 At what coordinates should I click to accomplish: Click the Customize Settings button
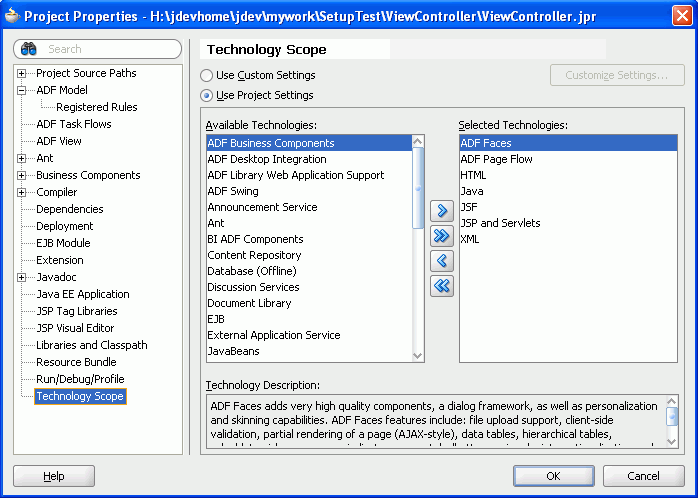point(617,75)
